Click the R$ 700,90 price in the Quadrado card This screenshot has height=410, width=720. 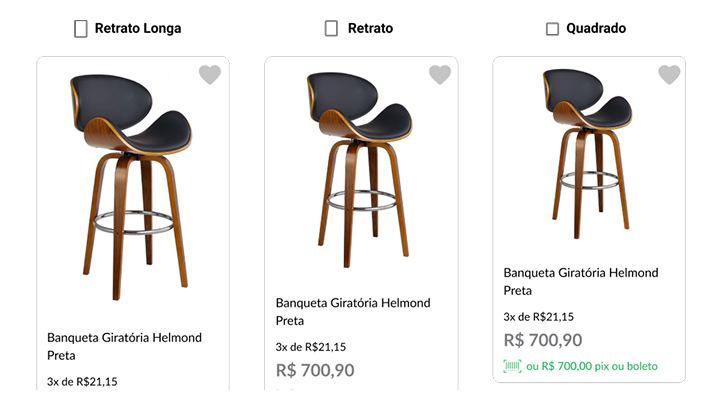click(543, 340)
